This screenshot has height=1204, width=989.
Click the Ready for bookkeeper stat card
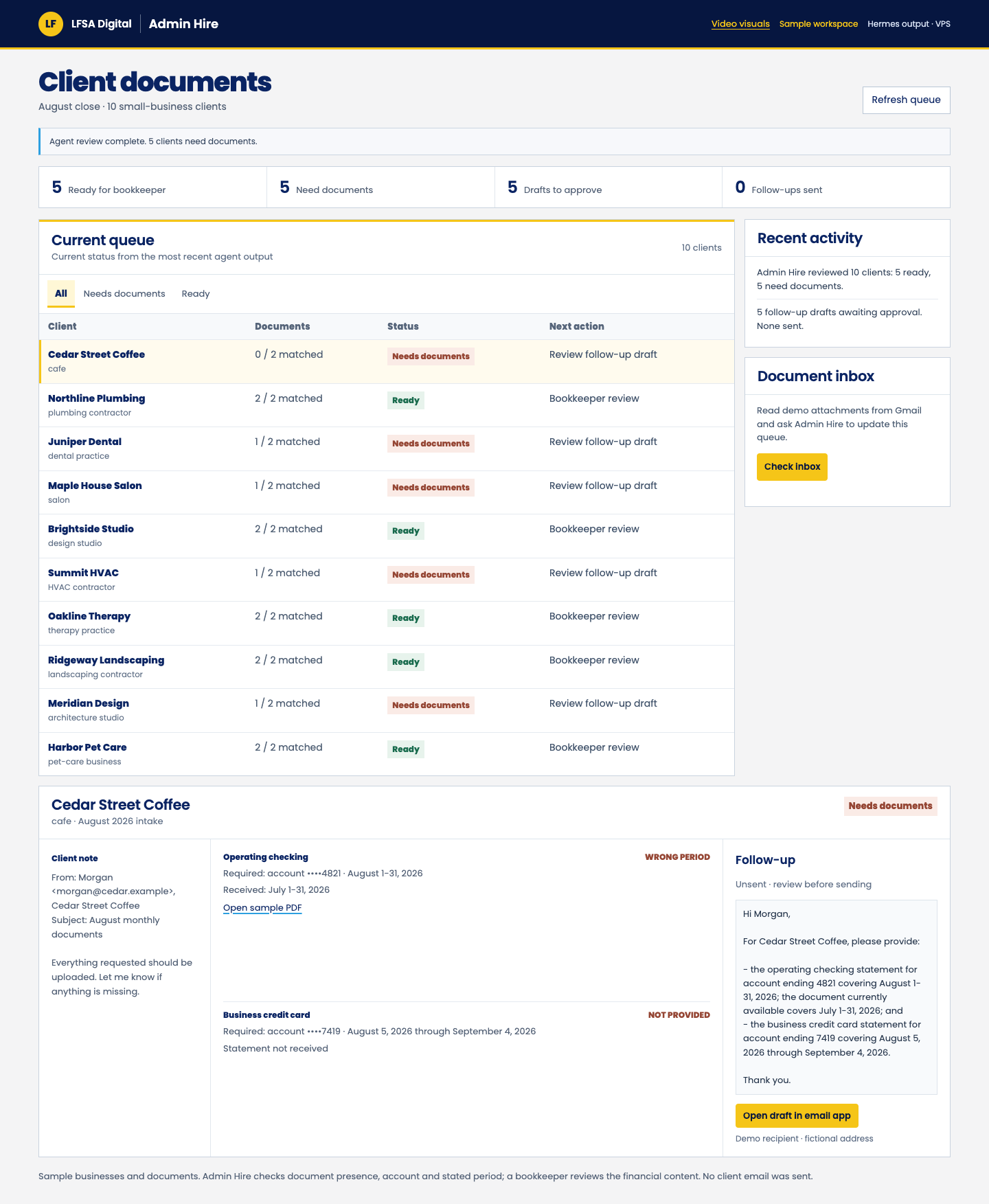pos(152,188)
